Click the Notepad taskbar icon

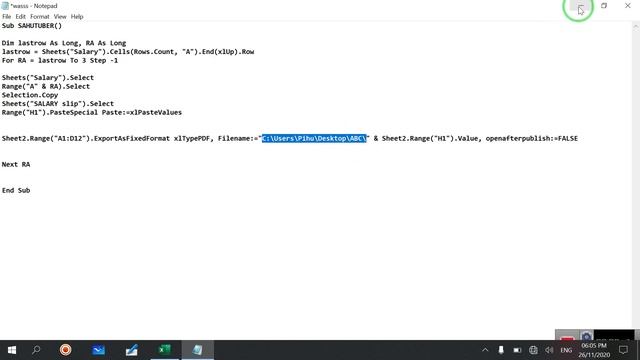198,350
